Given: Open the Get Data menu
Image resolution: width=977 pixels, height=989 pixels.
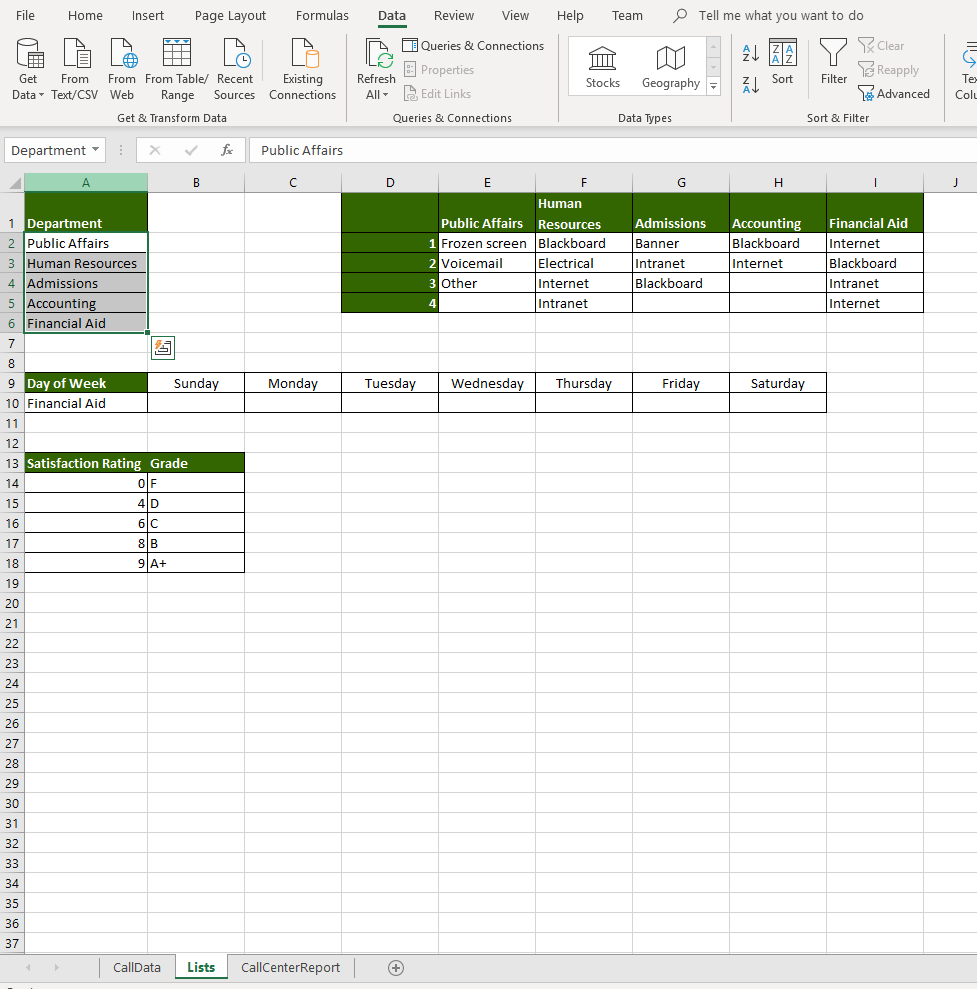Looking at the screenshot, I should point(28,69).
